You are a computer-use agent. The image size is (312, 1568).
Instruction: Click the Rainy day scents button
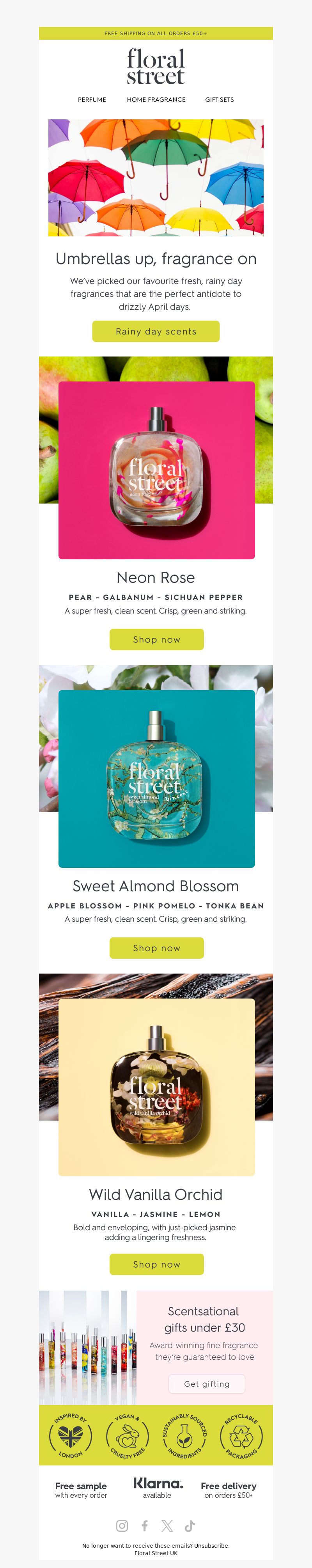[x=156, y=331]
